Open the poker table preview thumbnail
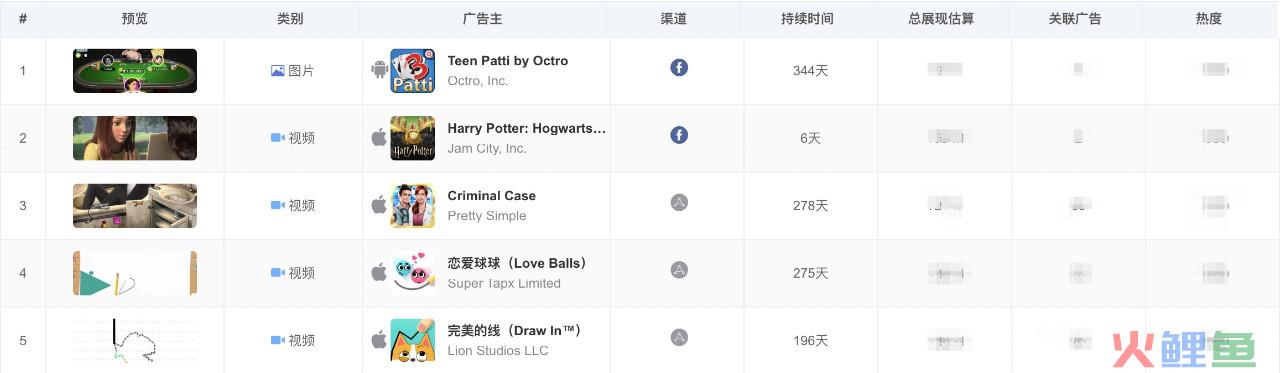 point(135,71)
